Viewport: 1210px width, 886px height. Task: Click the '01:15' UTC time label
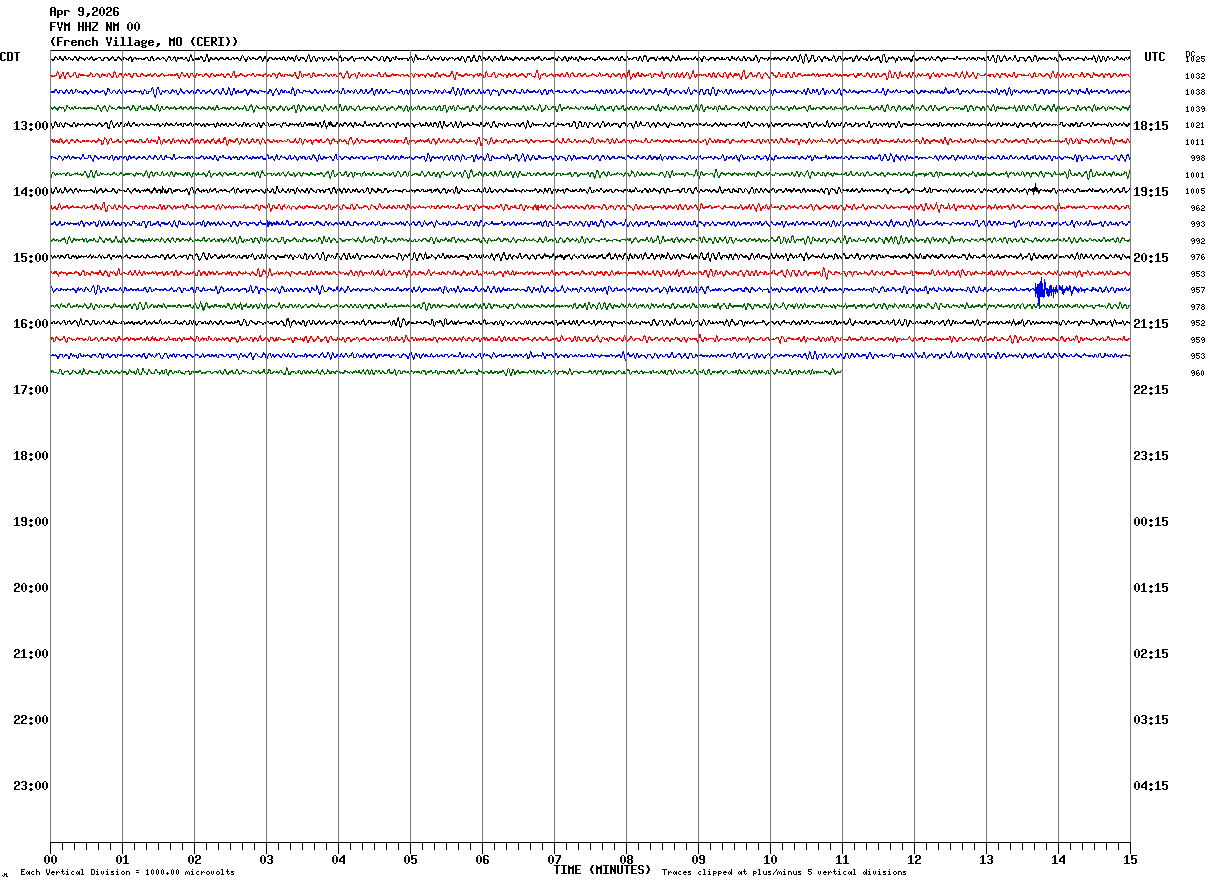(x=1151, y=588)
